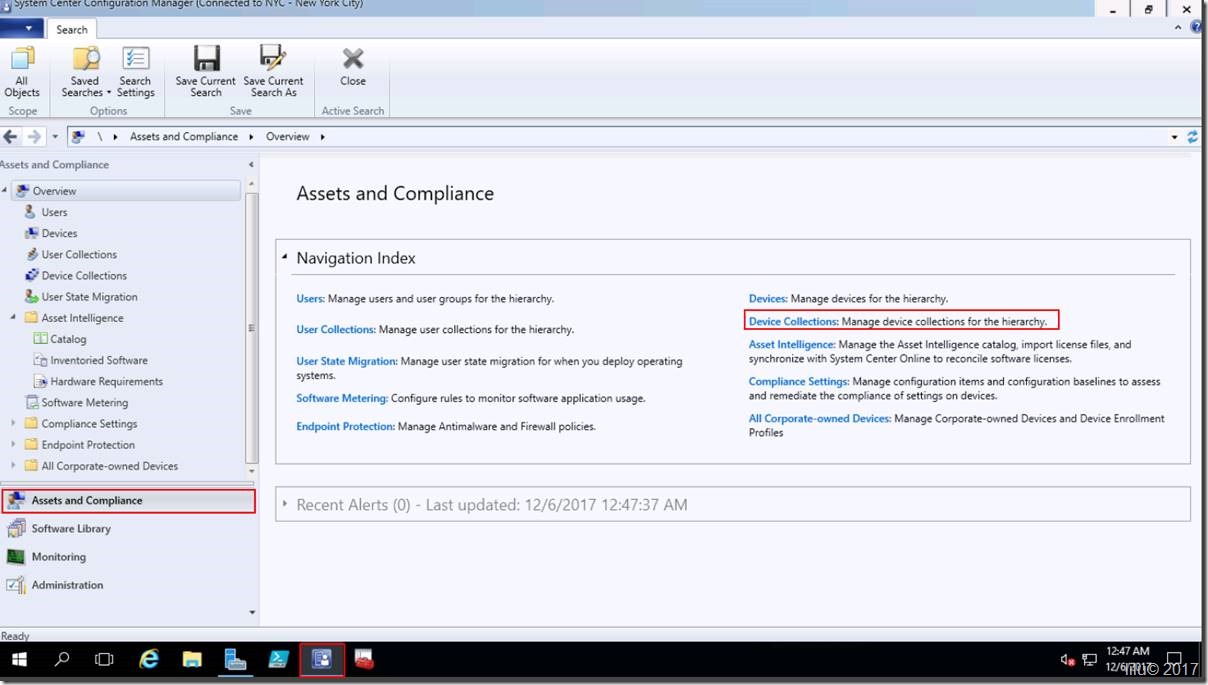
Task: Collapse the Asset Intelligence tree folder
Action: click(13, 318)
